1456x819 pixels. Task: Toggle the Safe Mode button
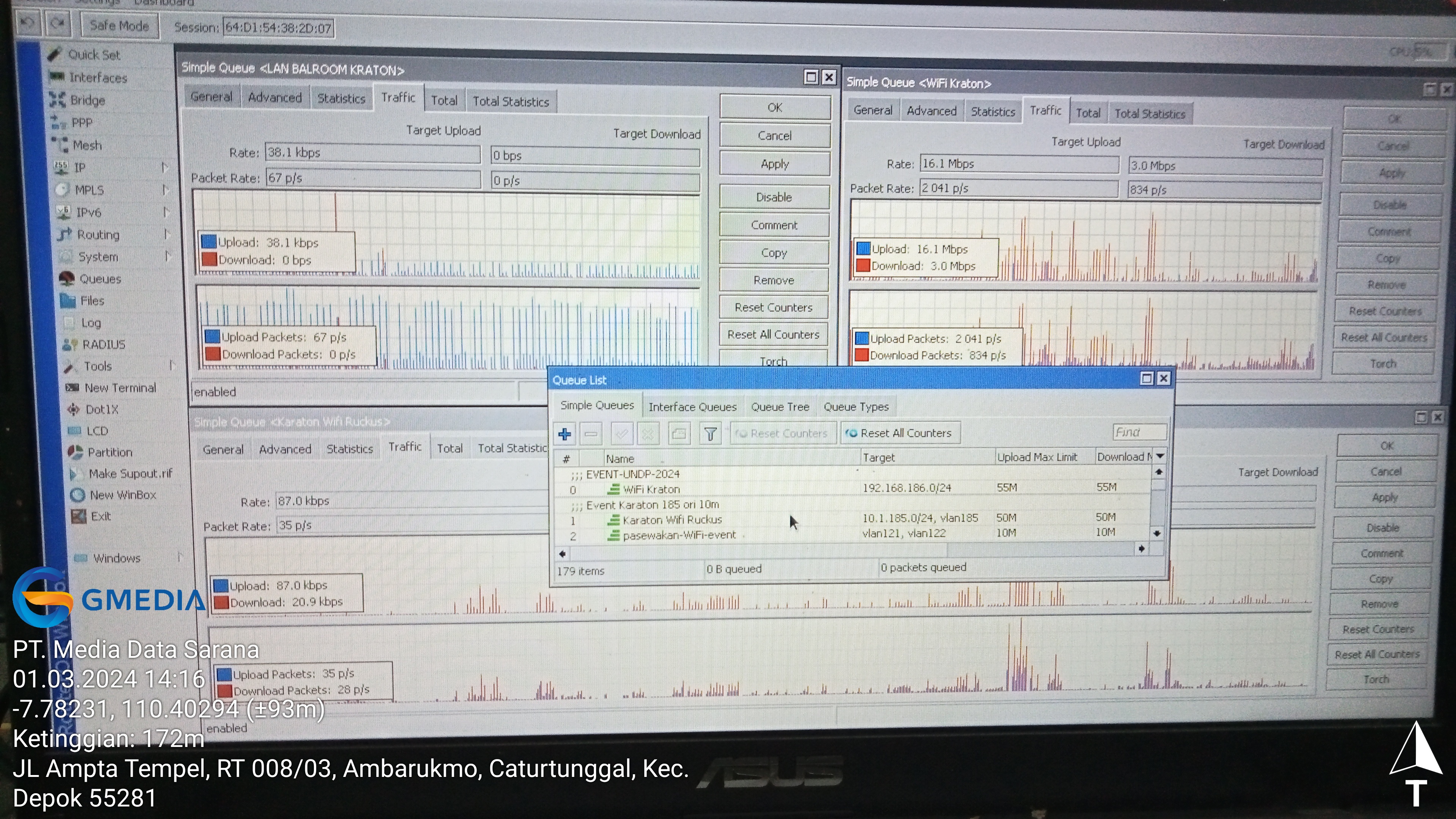[x=119, y=26]
